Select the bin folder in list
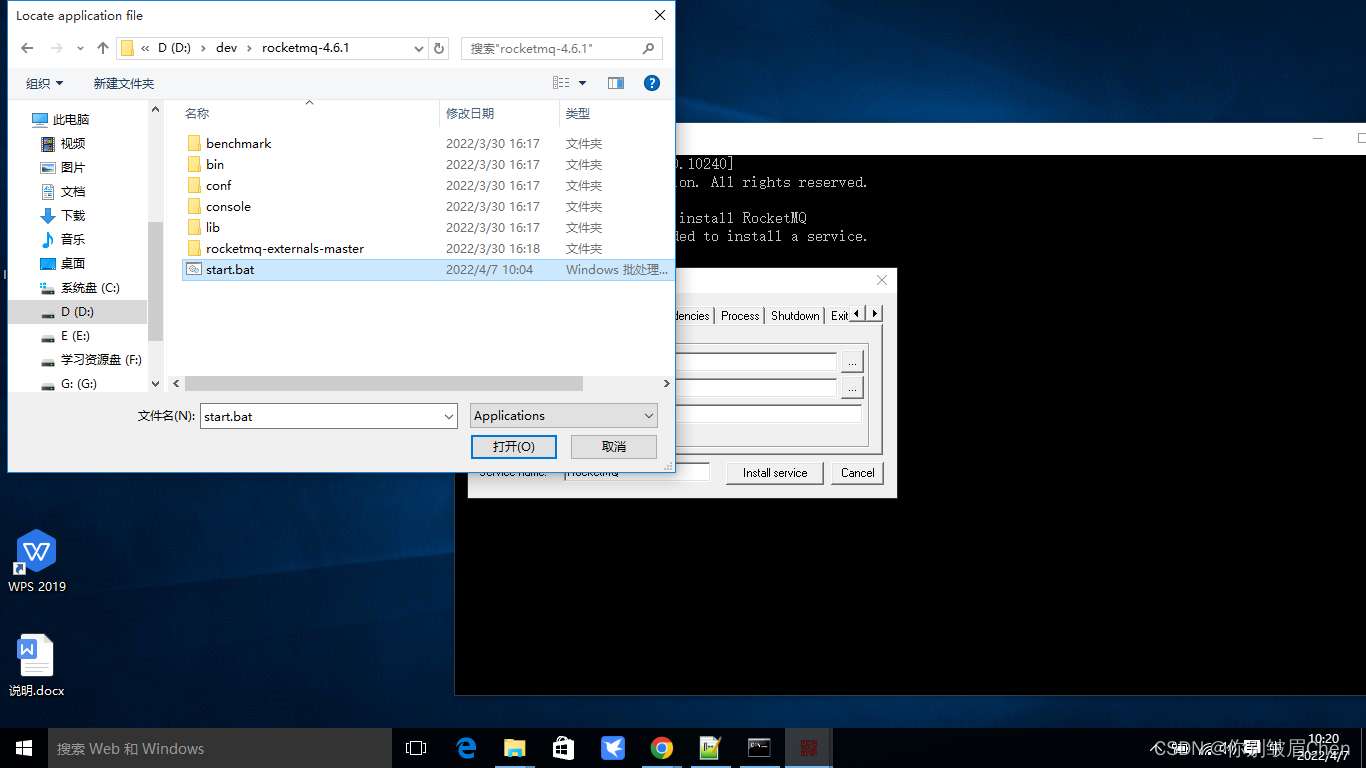Screen dimensions: 1366x768 [x=215, y=165]
